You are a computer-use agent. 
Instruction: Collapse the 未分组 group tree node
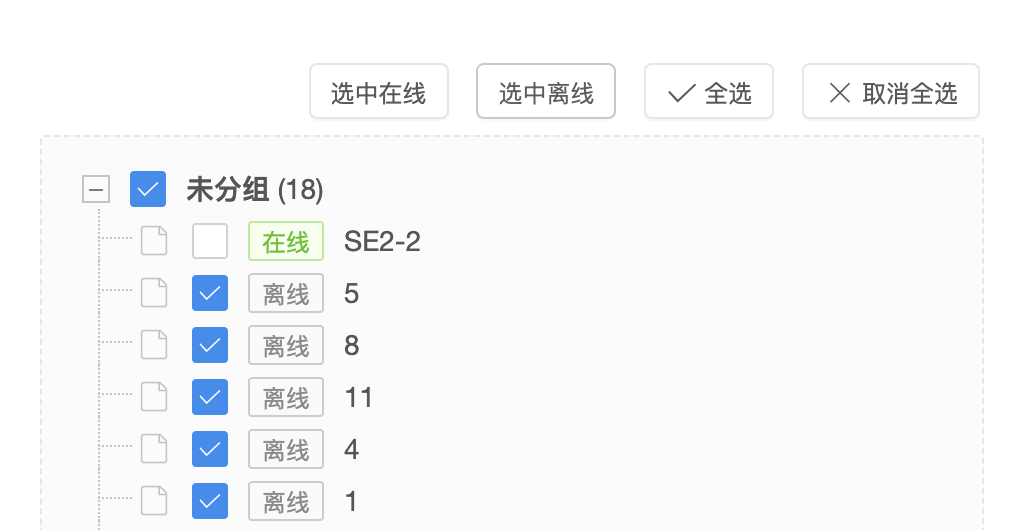(x=96, y=189)
